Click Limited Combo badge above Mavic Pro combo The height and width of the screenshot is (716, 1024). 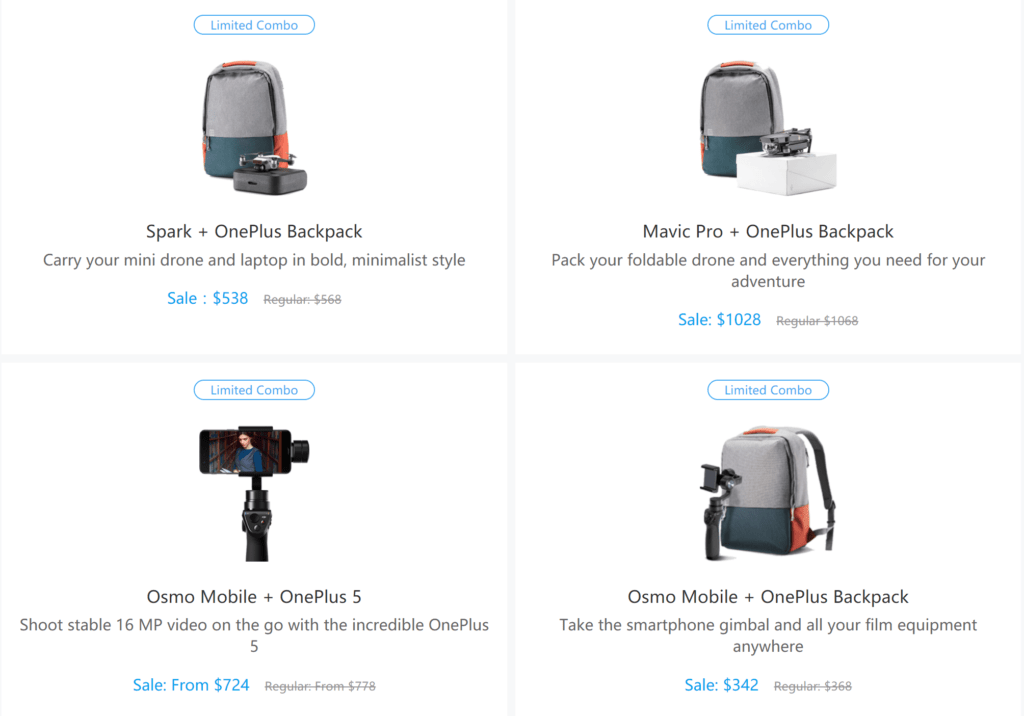768,25
